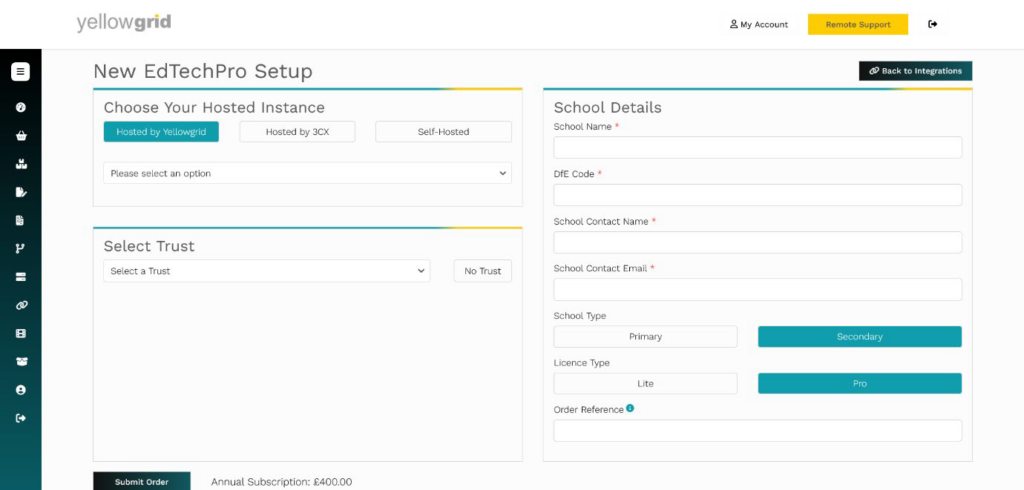Click the logout icon in the top bar
The image size is (1024, 490).
pos(933,24)
